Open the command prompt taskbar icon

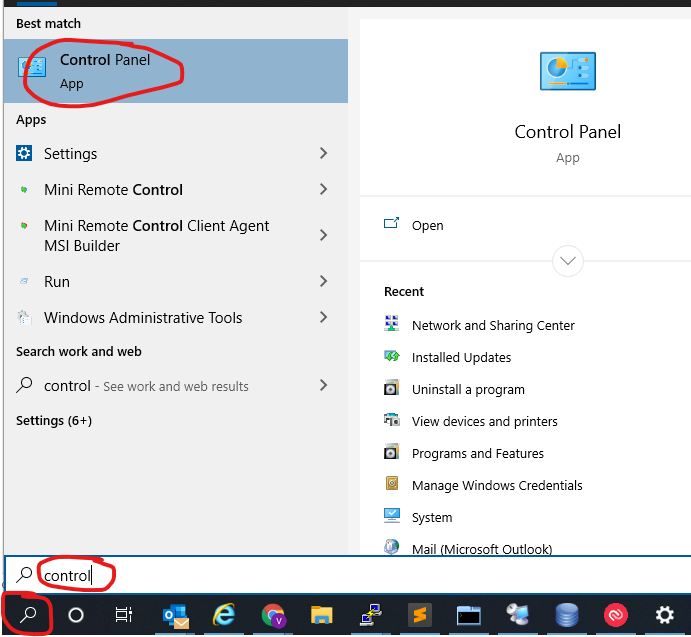coord(468,615)
